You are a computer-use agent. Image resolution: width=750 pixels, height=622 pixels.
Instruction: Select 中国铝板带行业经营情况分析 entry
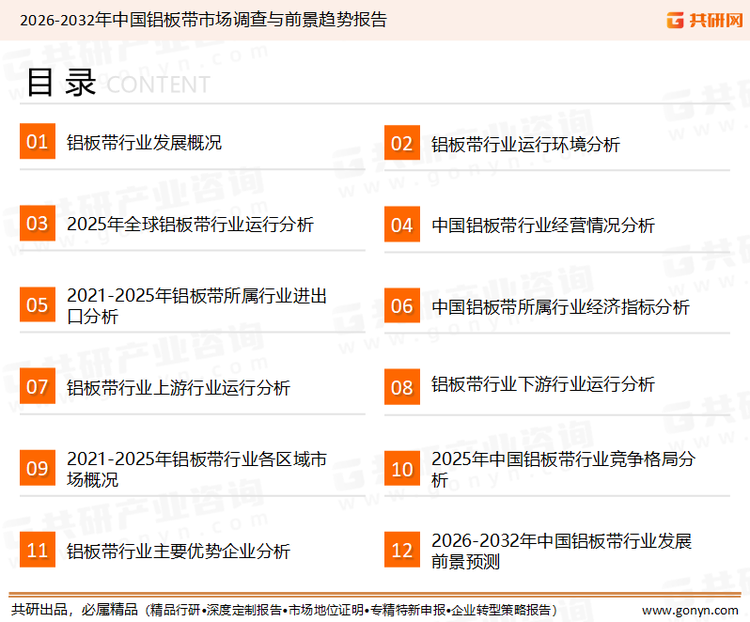click(x=543, y=225)
